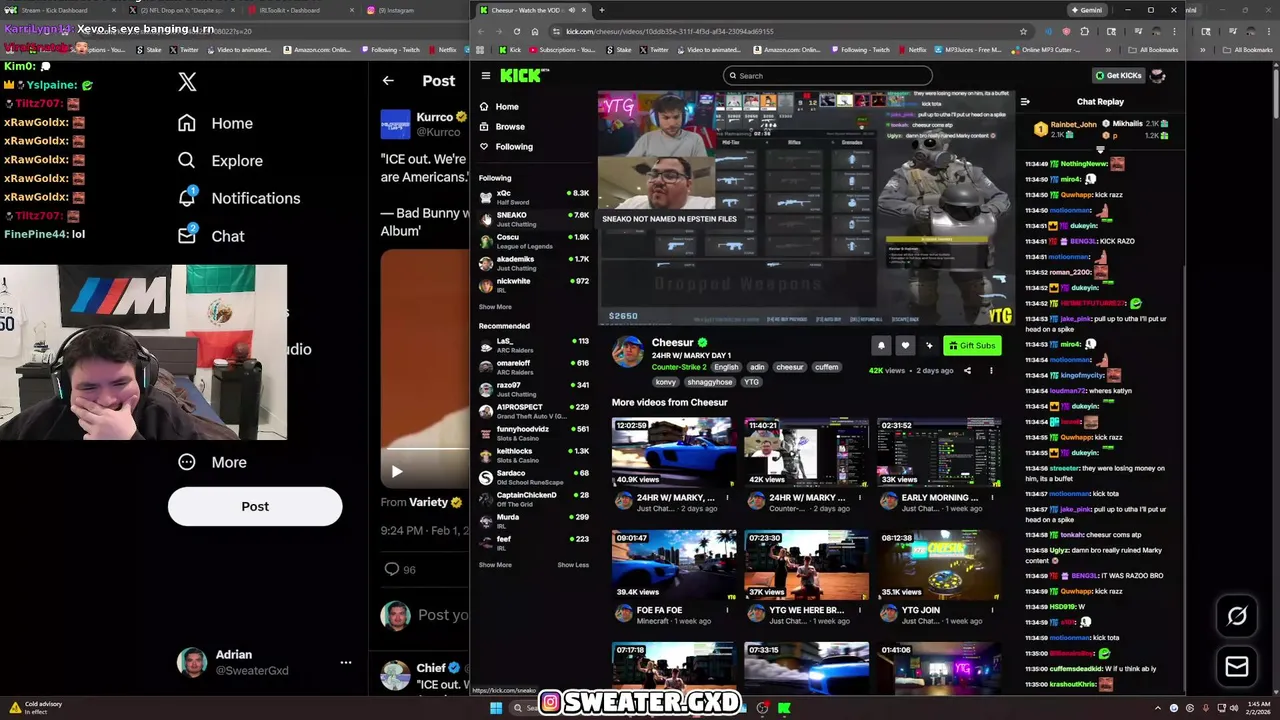The image size is (1280, 720).
Task: Select the cuffem tag
Action: [x=826, y=367]
